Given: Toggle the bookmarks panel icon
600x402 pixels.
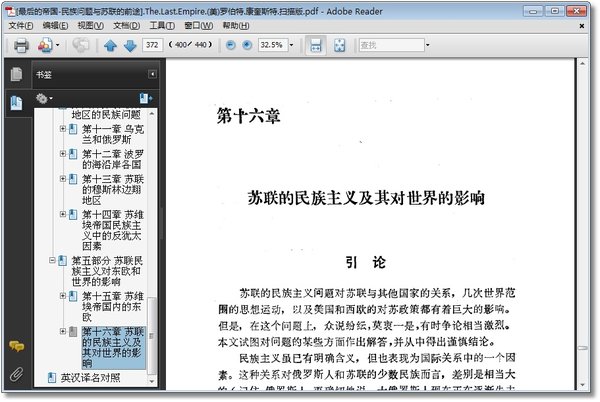Looking at the screenshot, I should [x=16, y=103].
